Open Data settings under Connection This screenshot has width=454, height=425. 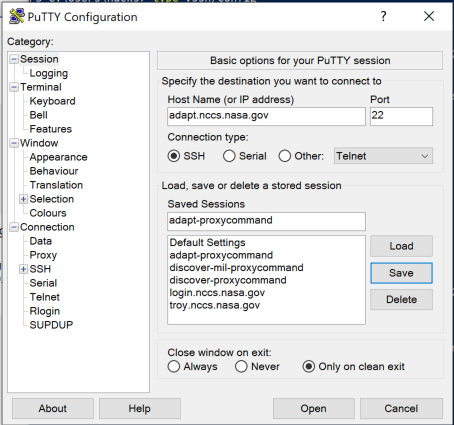[40, 241]
